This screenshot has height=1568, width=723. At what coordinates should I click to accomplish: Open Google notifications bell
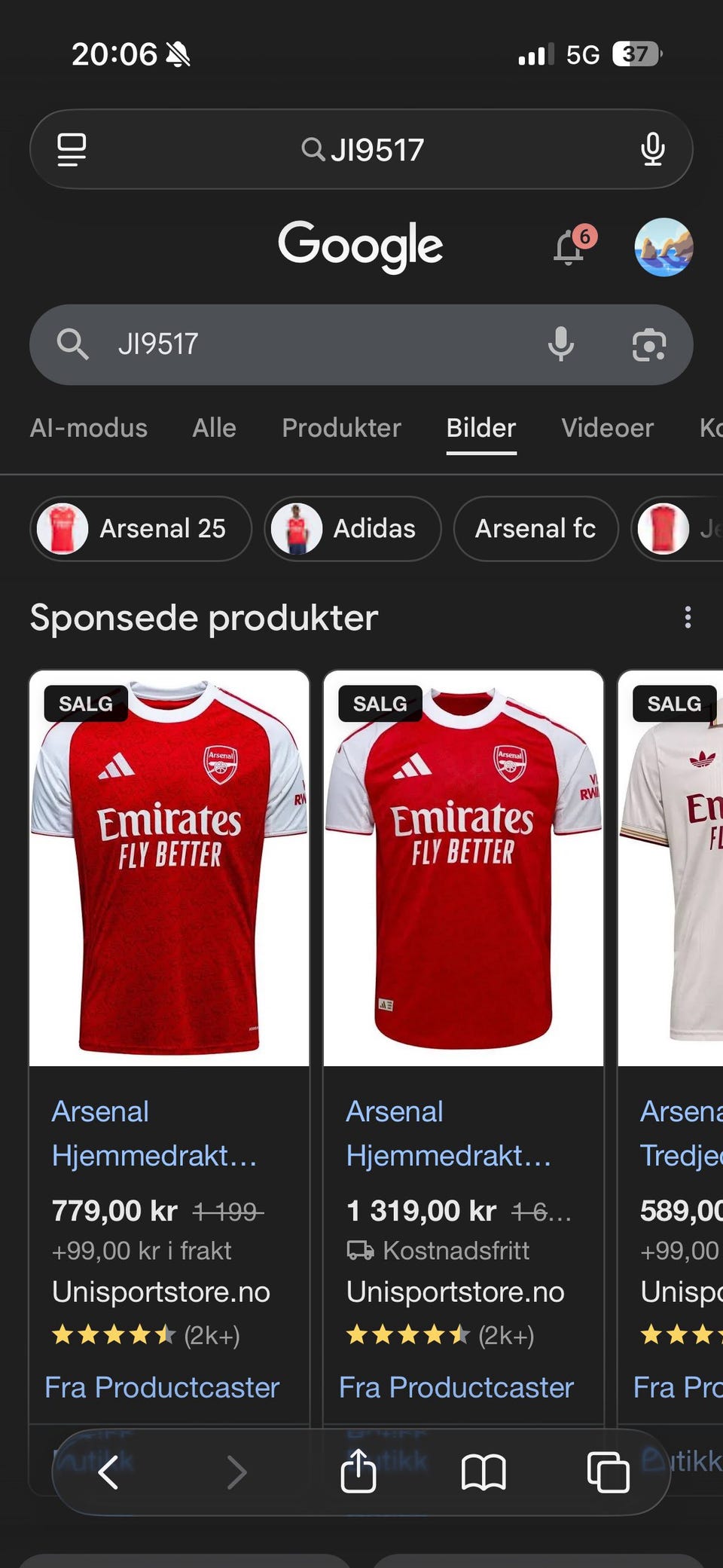pyautogui.click(x=571, y=247)
